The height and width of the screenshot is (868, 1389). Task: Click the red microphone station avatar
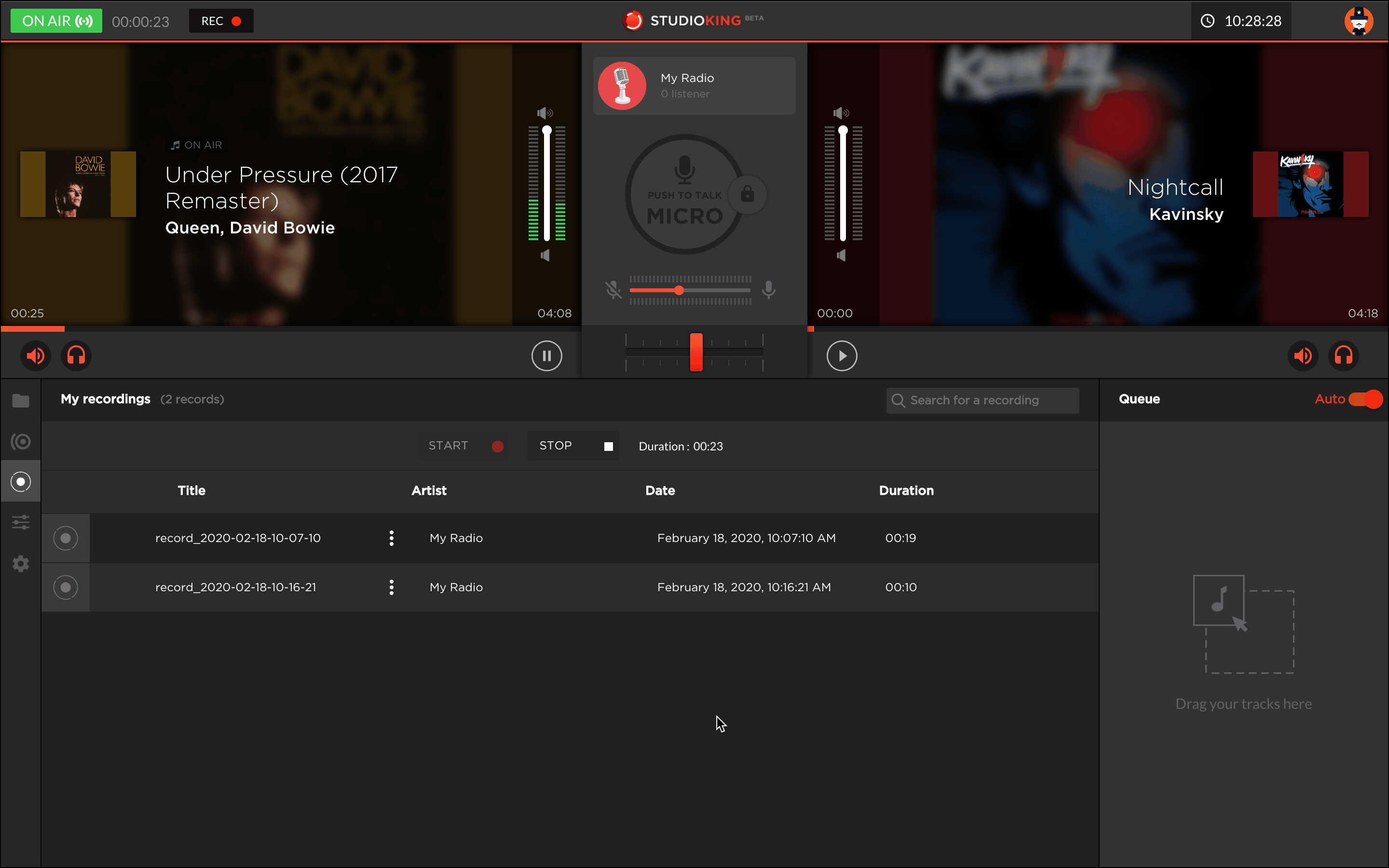[x=622, y=85]
